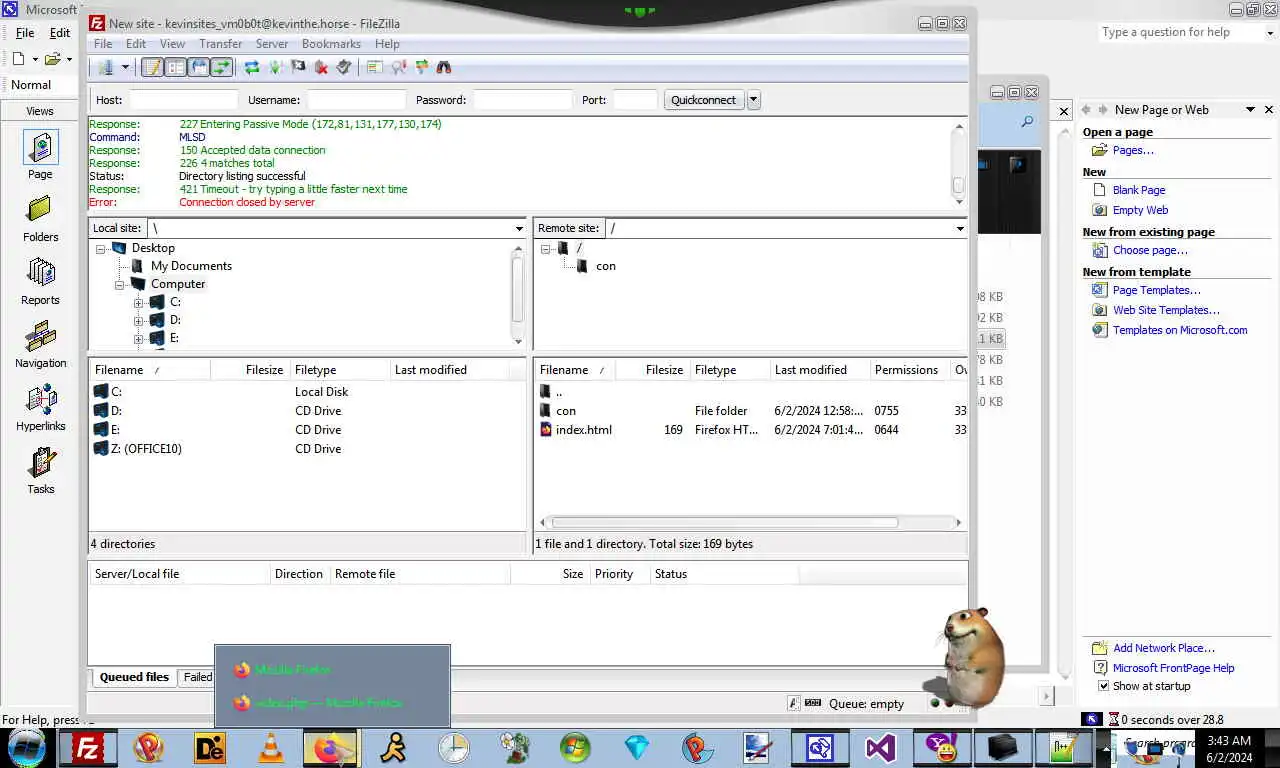Viewport: 1280px width, 768px height.
Task: Toggle the transfer queue display
Action: (x=221, y=67)
